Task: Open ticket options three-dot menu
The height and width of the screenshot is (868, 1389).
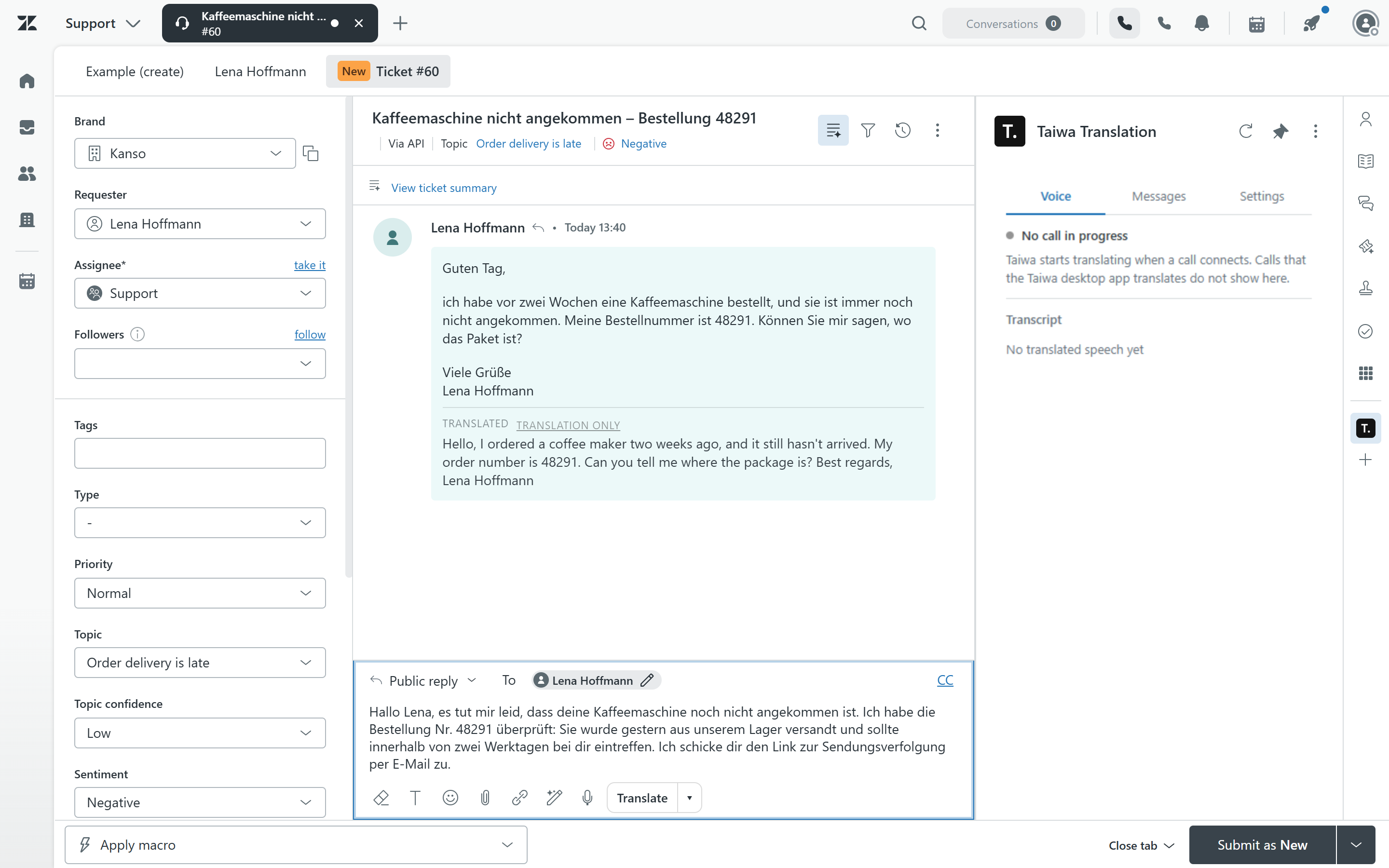Action: coord(937,130)
